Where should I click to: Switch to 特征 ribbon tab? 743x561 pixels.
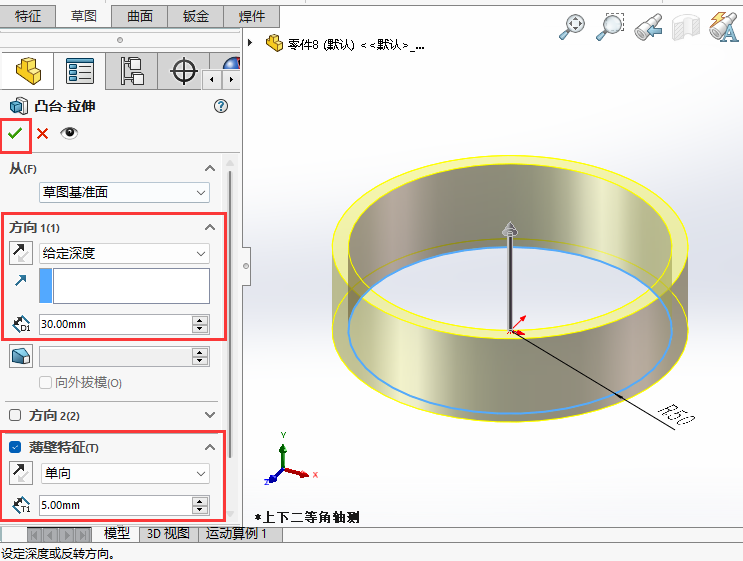[x=27, y=16]
